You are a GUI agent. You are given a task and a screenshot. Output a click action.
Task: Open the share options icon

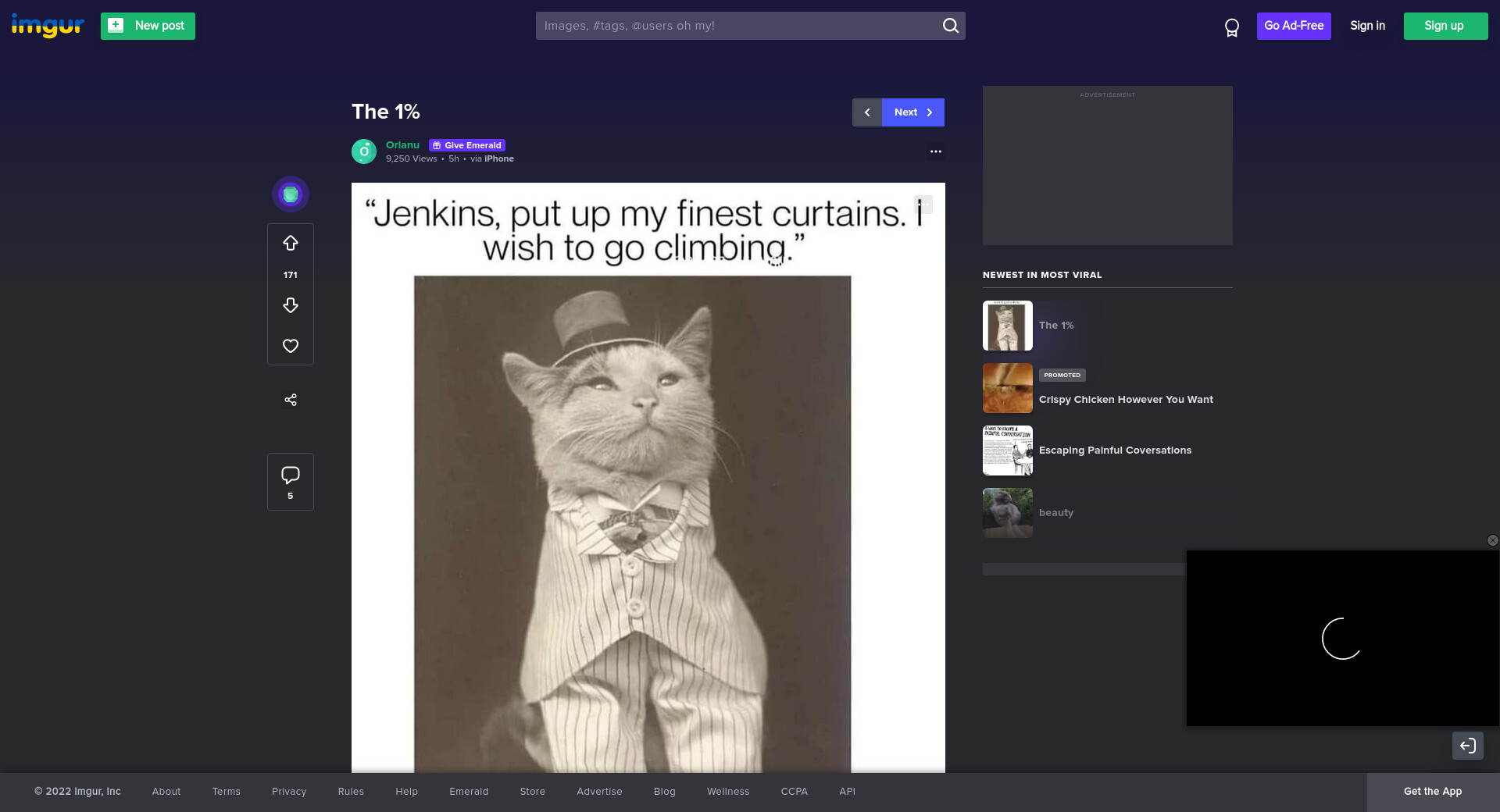[x=291, y=400]
